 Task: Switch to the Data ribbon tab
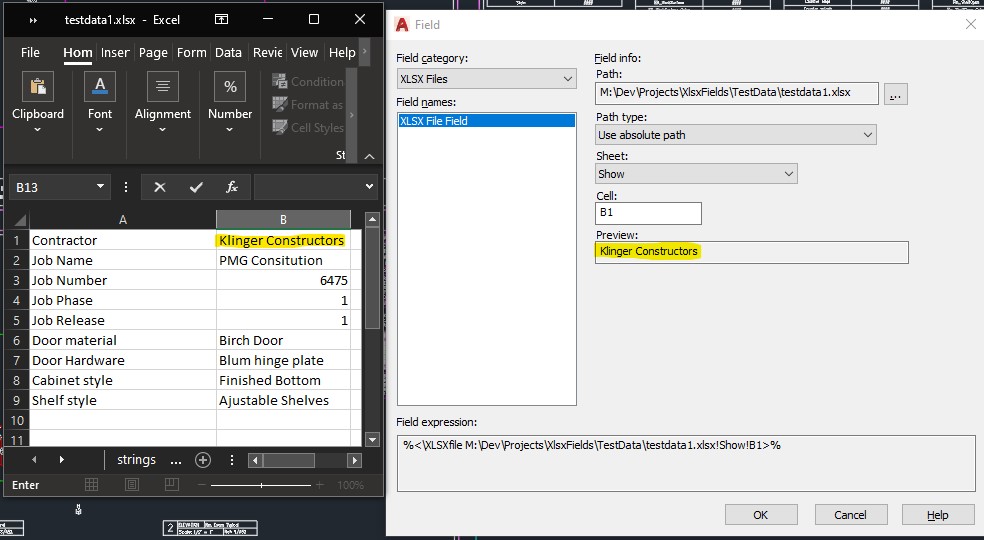click(228, 53)
